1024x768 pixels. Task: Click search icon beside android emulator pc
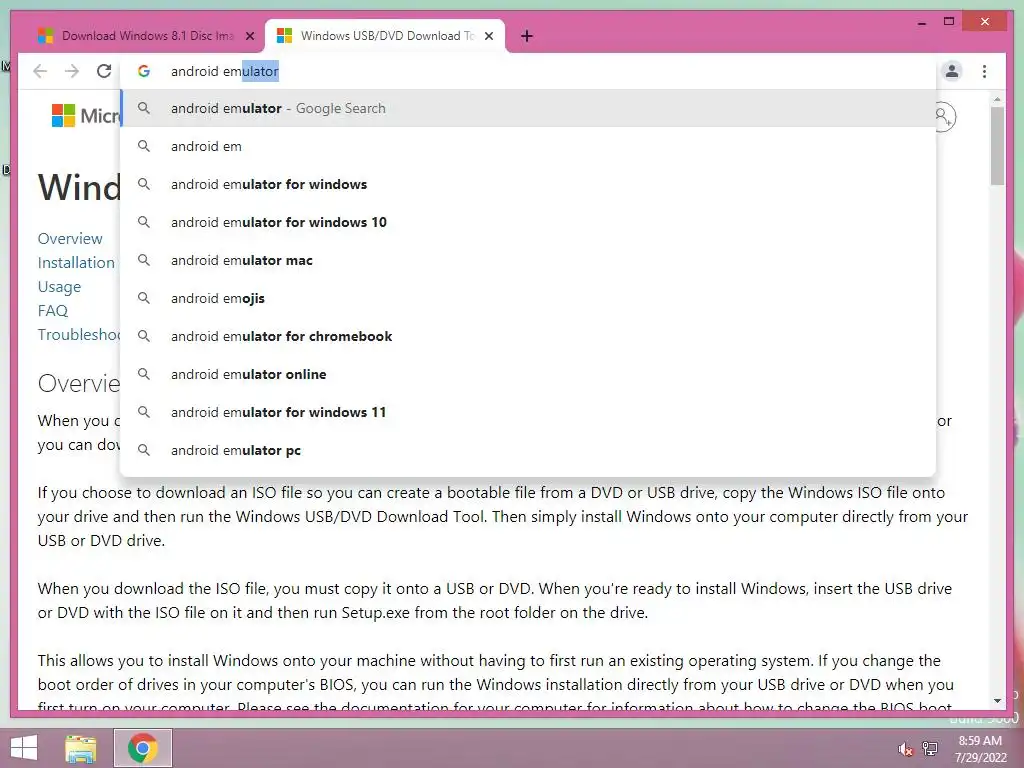tap(144, 450)
